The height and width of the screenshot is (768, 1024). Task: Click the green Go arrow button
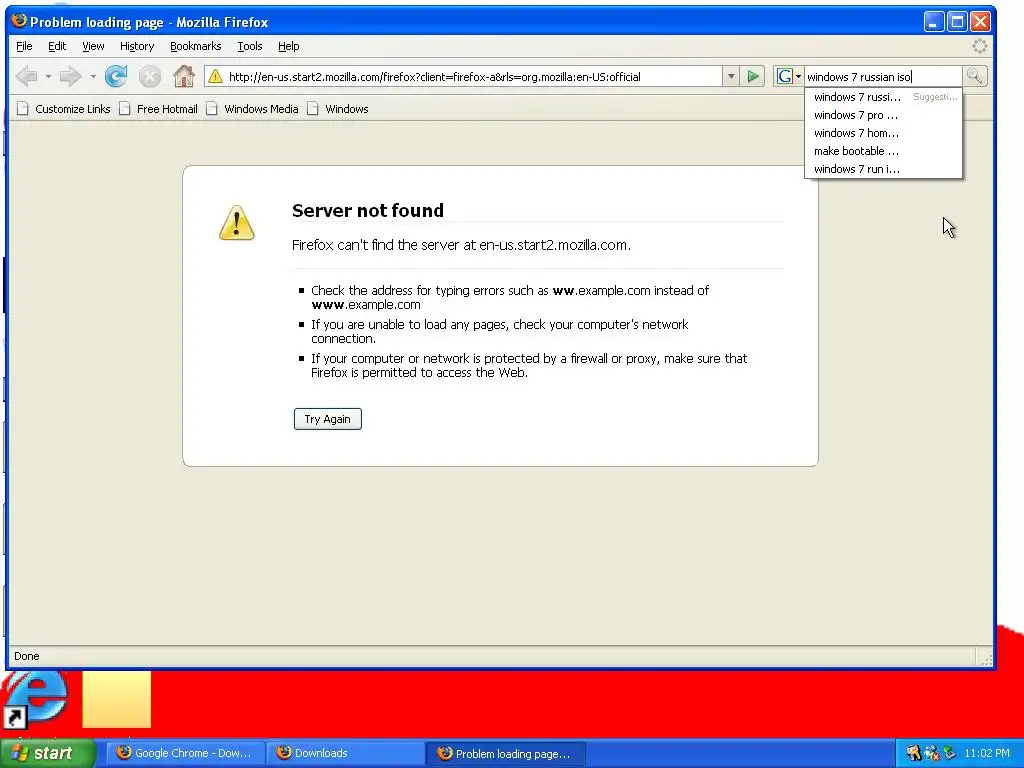click(753, 76)
